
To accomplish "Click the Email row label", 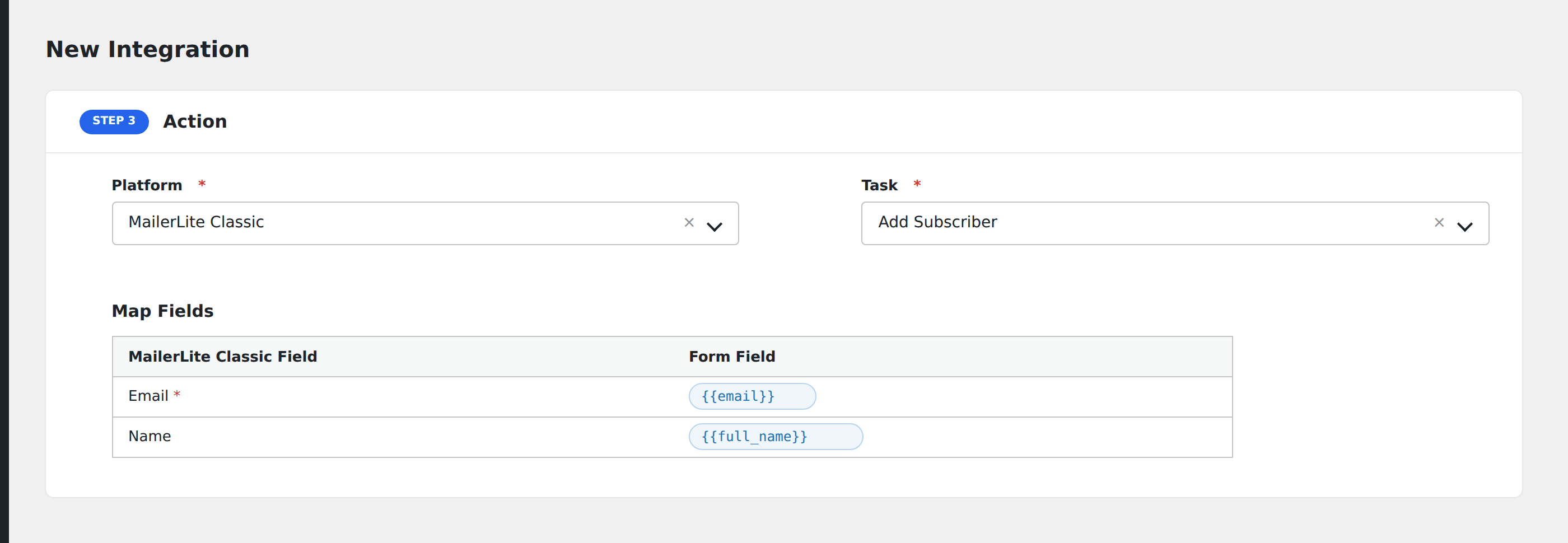I will 148,396.
